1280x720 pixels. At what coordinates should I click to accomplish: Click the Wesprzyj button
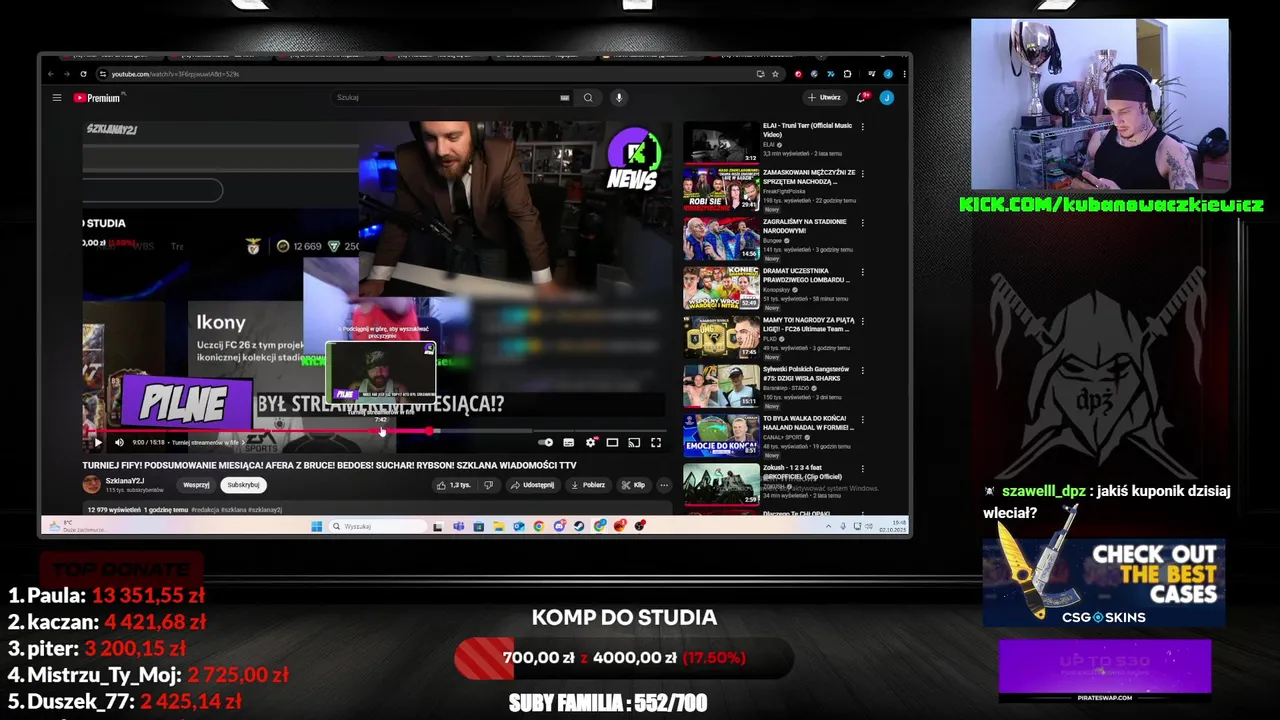pyautogui.click(x=196, y=485)
